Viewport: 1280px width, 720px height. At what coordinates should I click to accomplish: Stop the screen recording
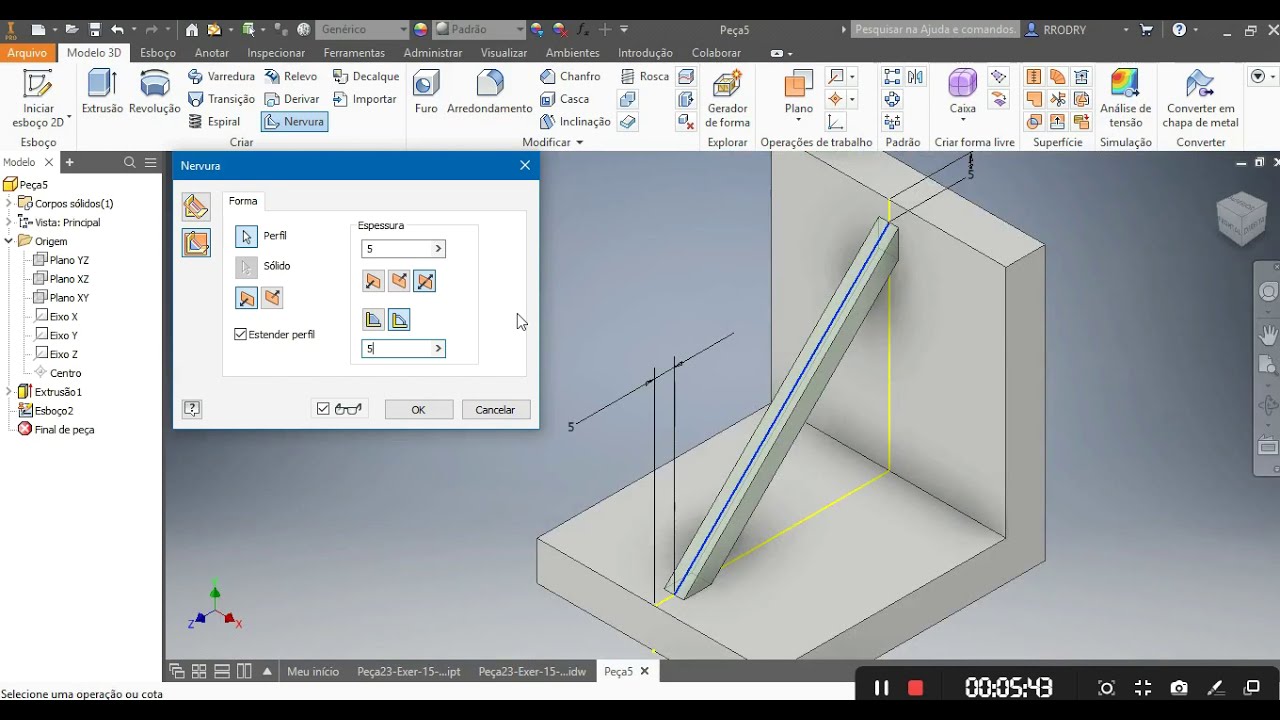pos(915,688)
